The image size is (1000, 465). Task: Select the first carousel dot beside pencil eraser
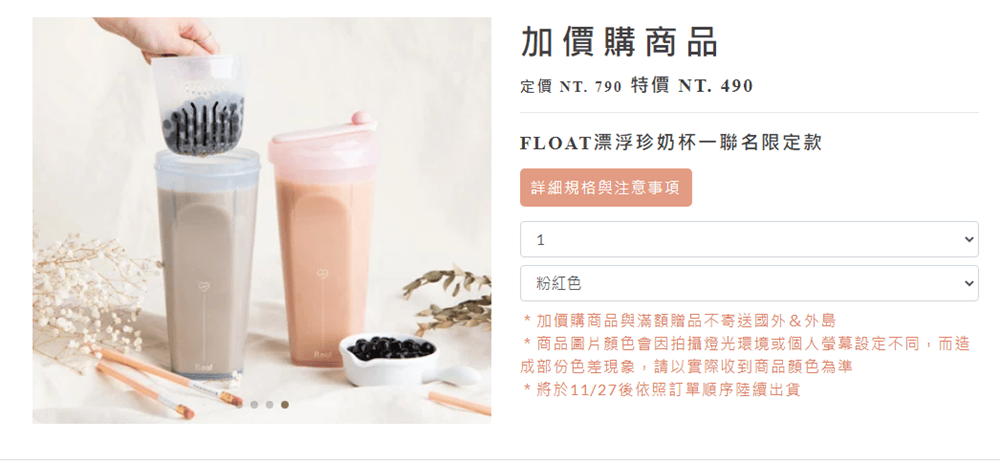point(239,404)
